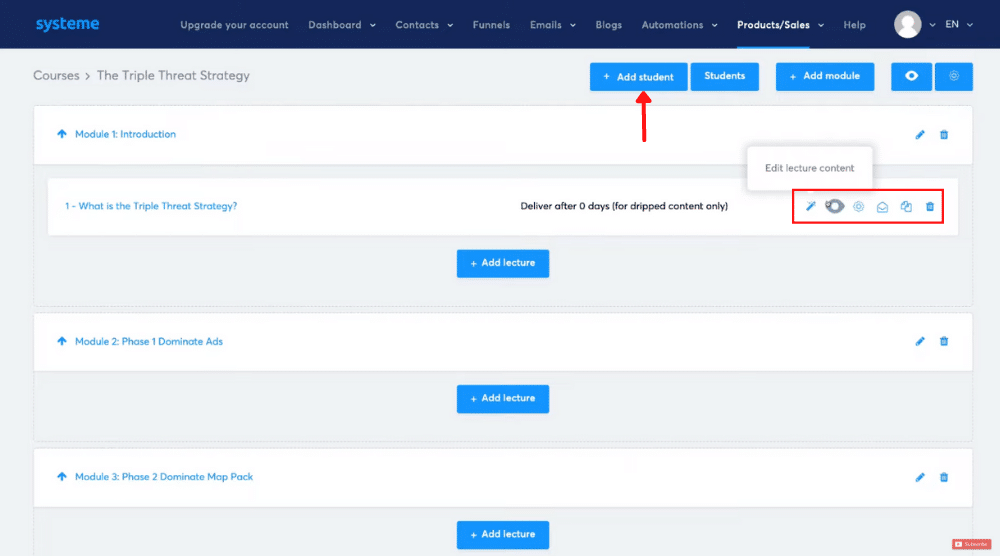The width and height of the screenshot is (1000, 556).
Task: Add lecture to Module 2
Action: pos(503,399)
